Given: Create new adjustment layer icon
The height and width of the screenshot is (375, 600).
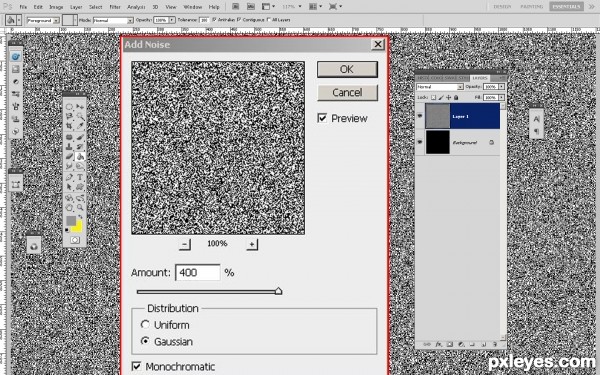Looking at the screenshot, I should 461,344.
